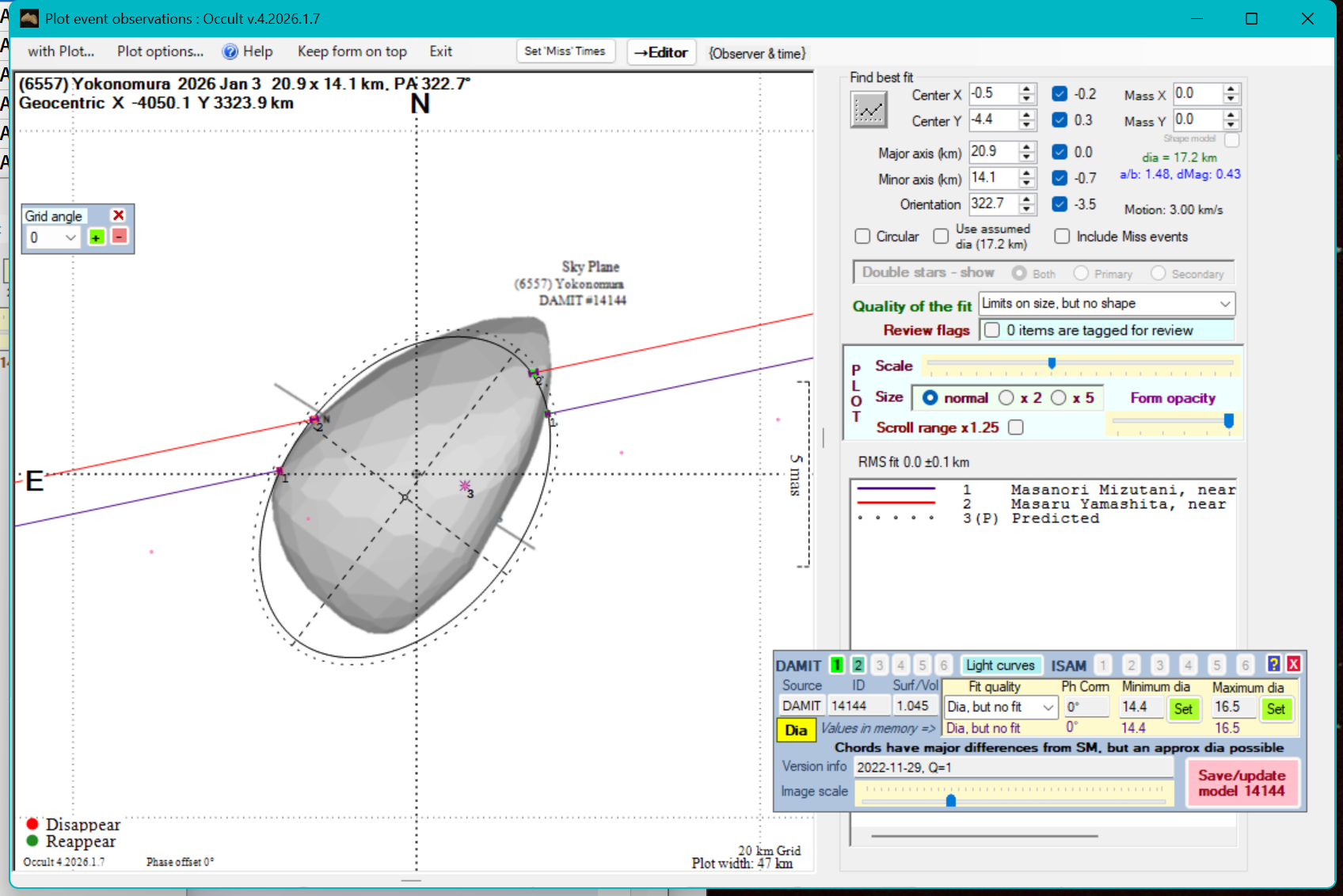Screen dimensions: 1343x896
Task: Click the yellow Dia button
Action: 796,730
